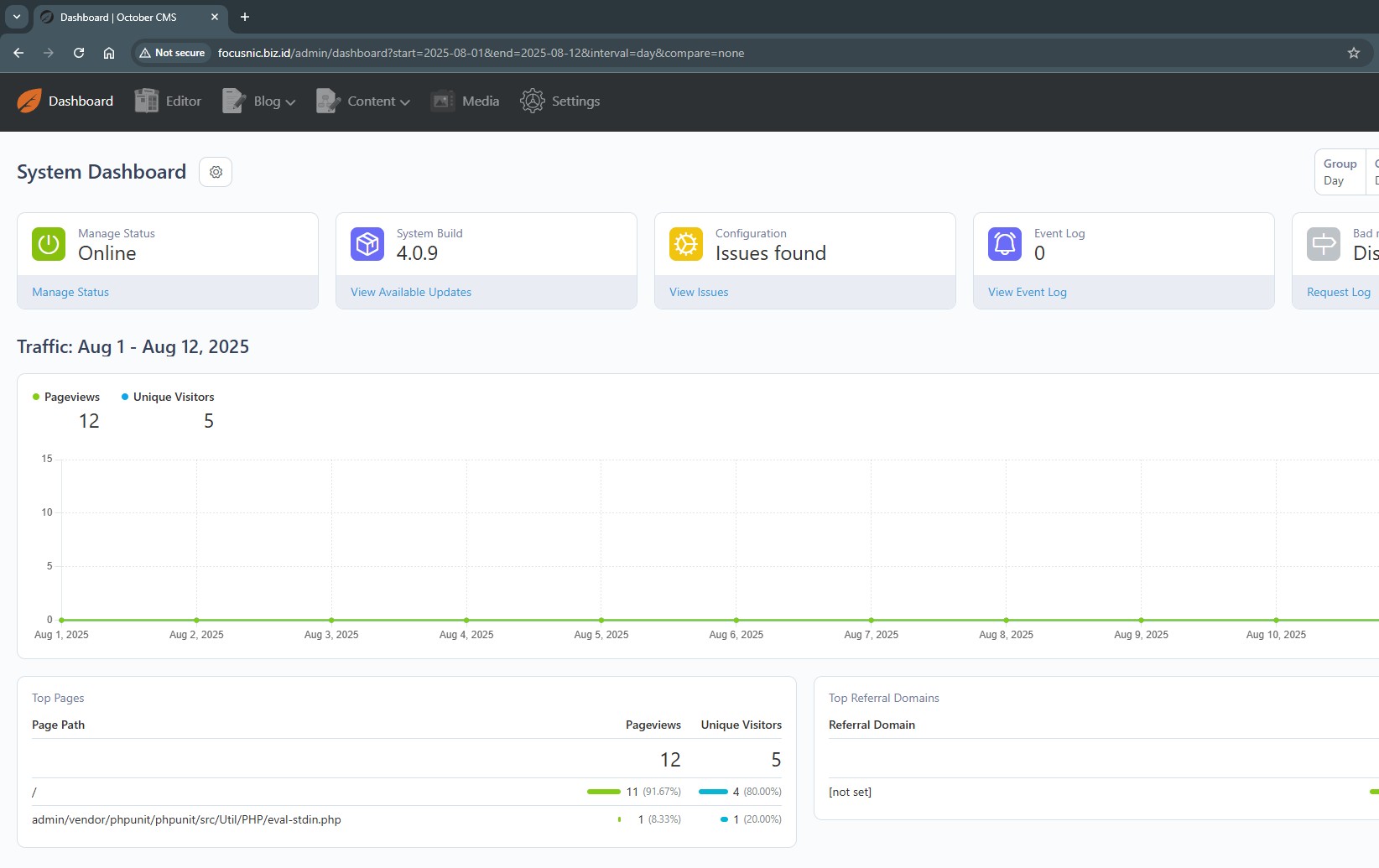1379x868 pixels.
Task: Click the October CMS leaf logo
Action: [29, 101]
